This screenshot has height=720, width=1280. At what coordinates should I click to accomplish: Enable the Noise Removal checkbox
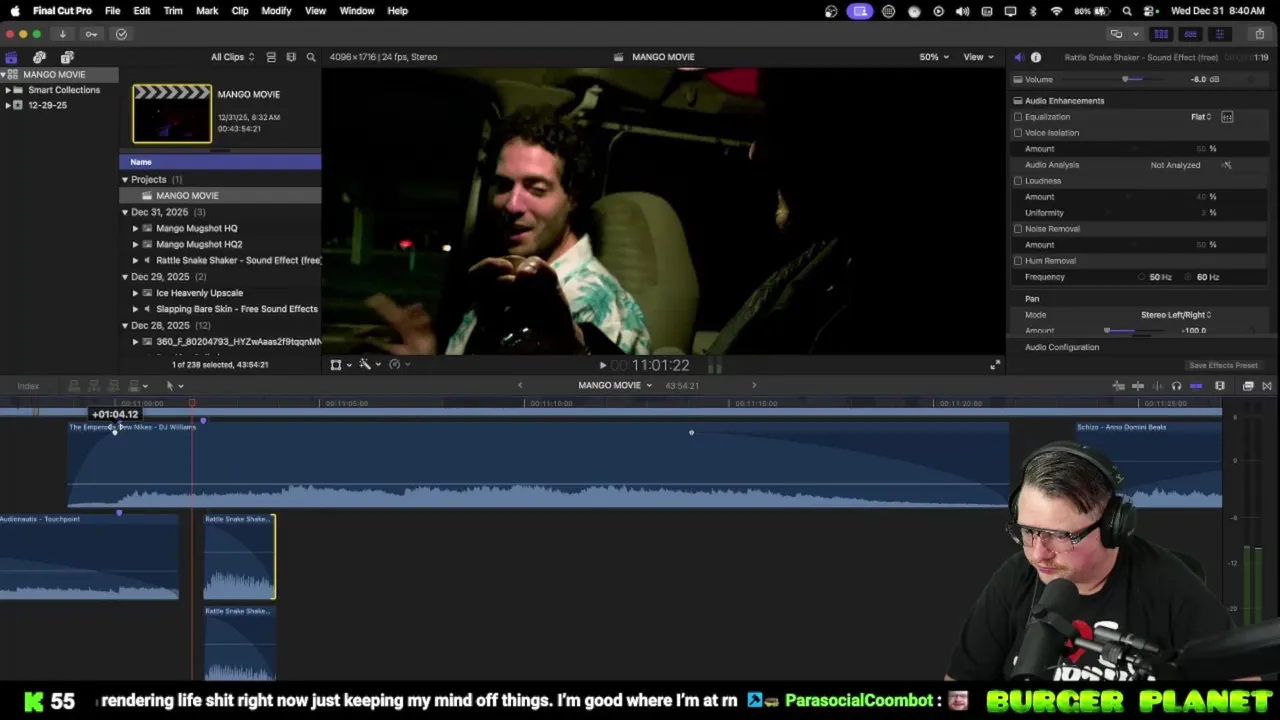[x=1018, y=229]
